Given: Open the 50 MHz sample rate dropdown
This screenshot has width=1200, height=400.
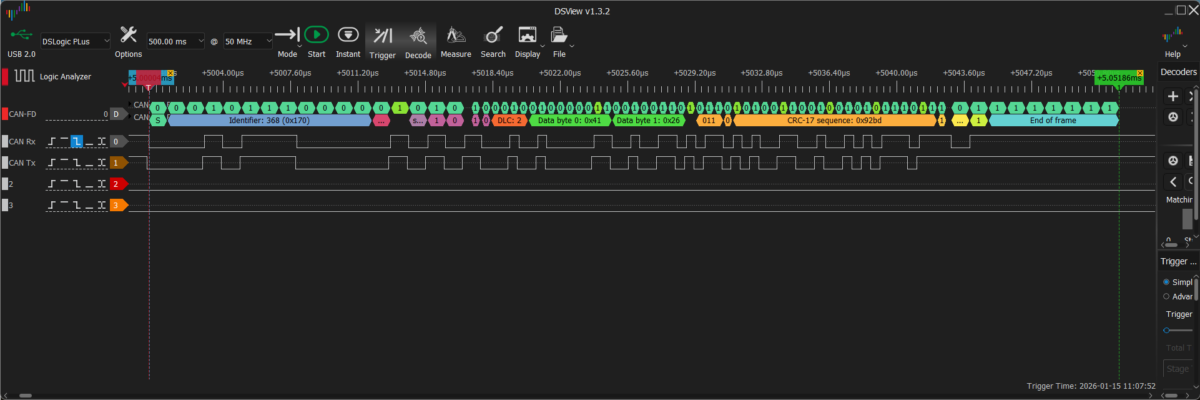Looking at the screenshot, I should (x=247, y=42).
